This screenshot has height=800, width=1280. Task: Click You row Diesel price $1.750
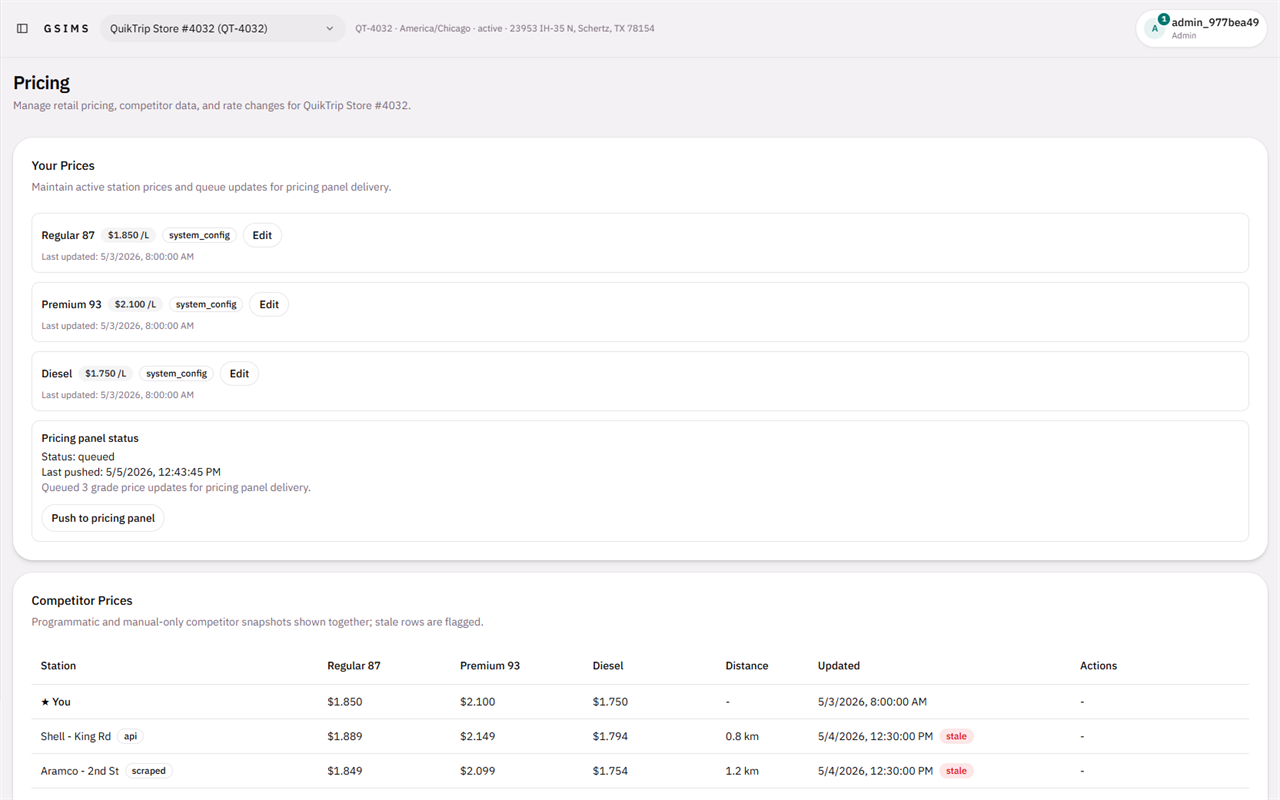[x=610, y=702]
